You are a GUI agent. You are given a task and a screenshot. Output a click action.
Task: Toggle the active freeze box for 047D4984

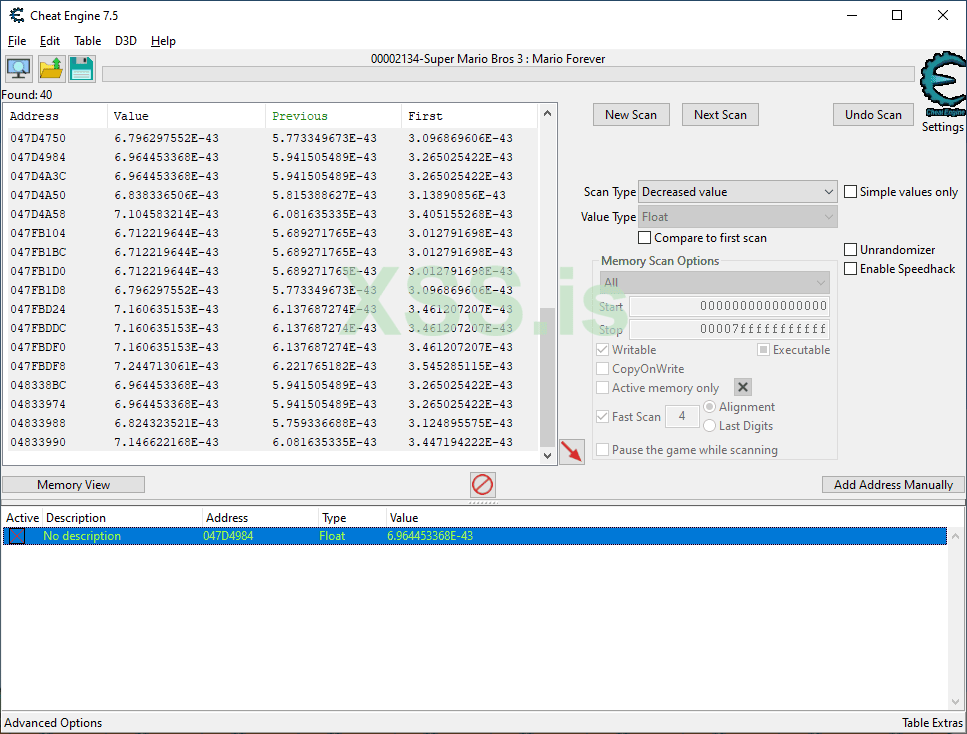click(x=17, y=536)
